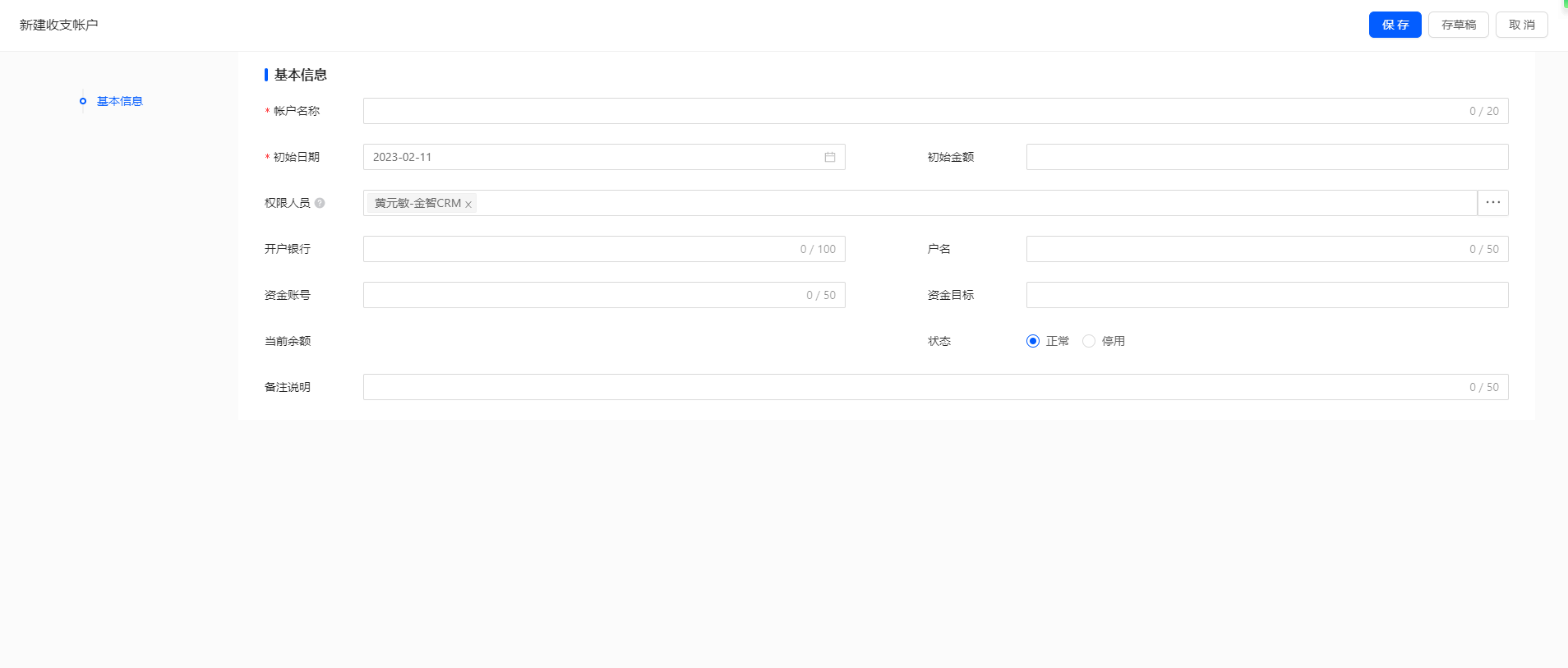Screen dimensions: 1568x668
Task: Click the 新建收支帐户 page title
Action: click(x=59, y=25)
